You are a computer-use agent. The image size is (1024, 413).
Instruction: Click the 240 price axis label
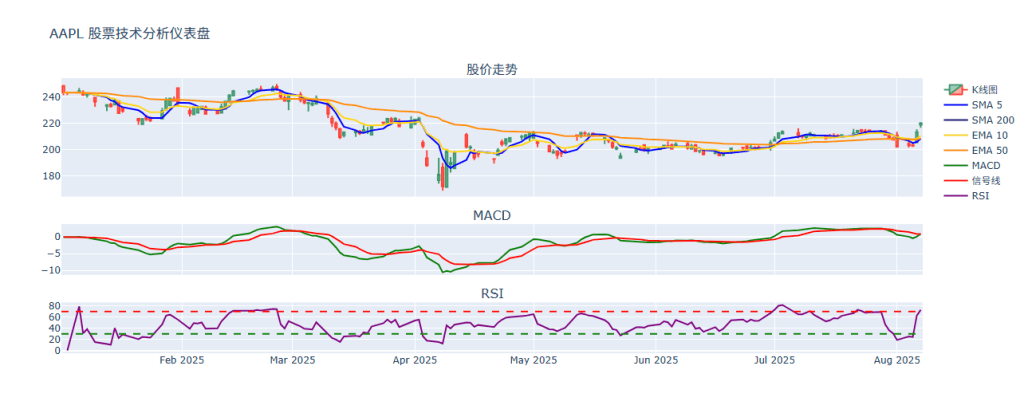pos(51,97)
